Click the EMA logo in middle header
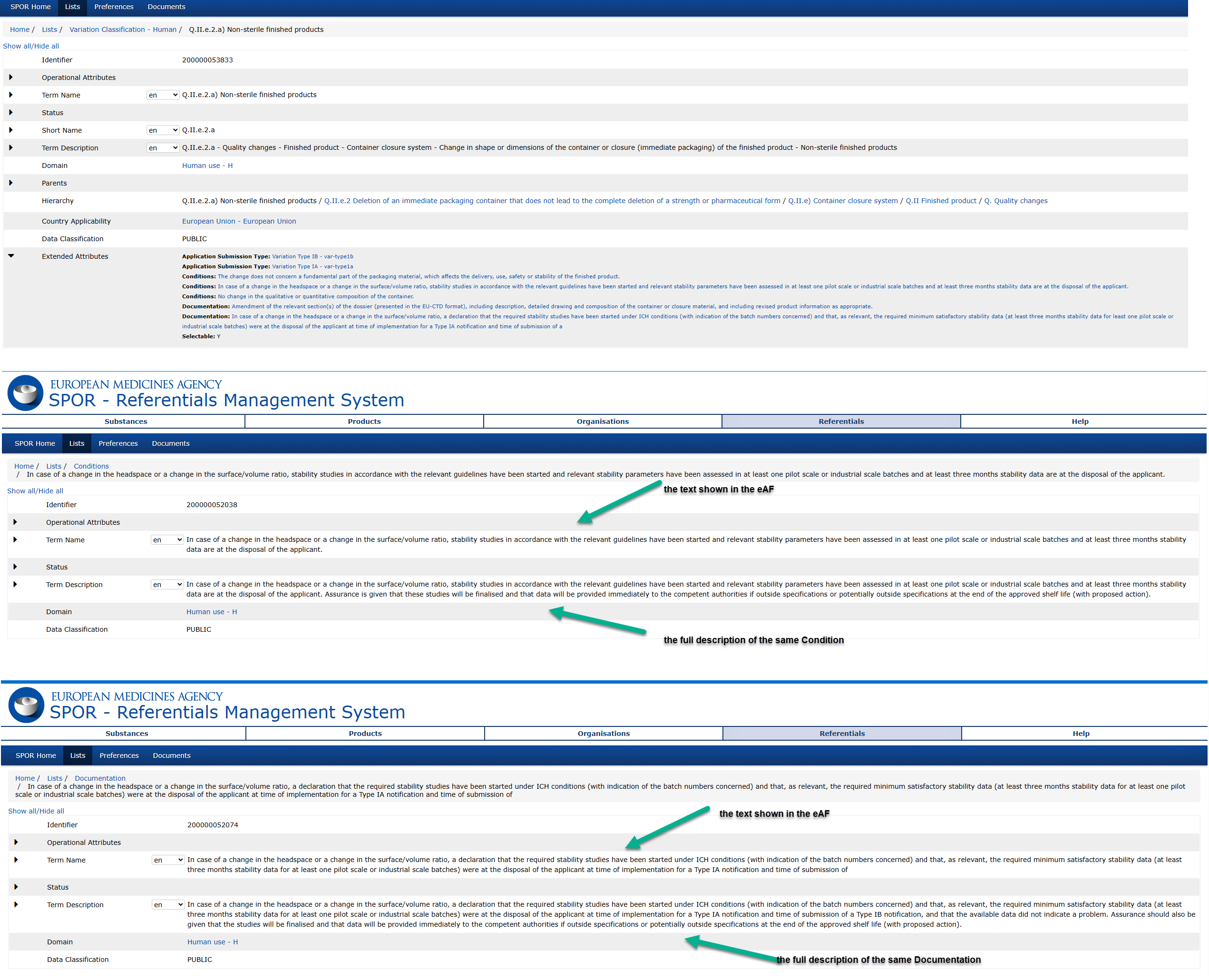Image resolution: width=1209 pixels, height=980 pixels. pos(25,393)
